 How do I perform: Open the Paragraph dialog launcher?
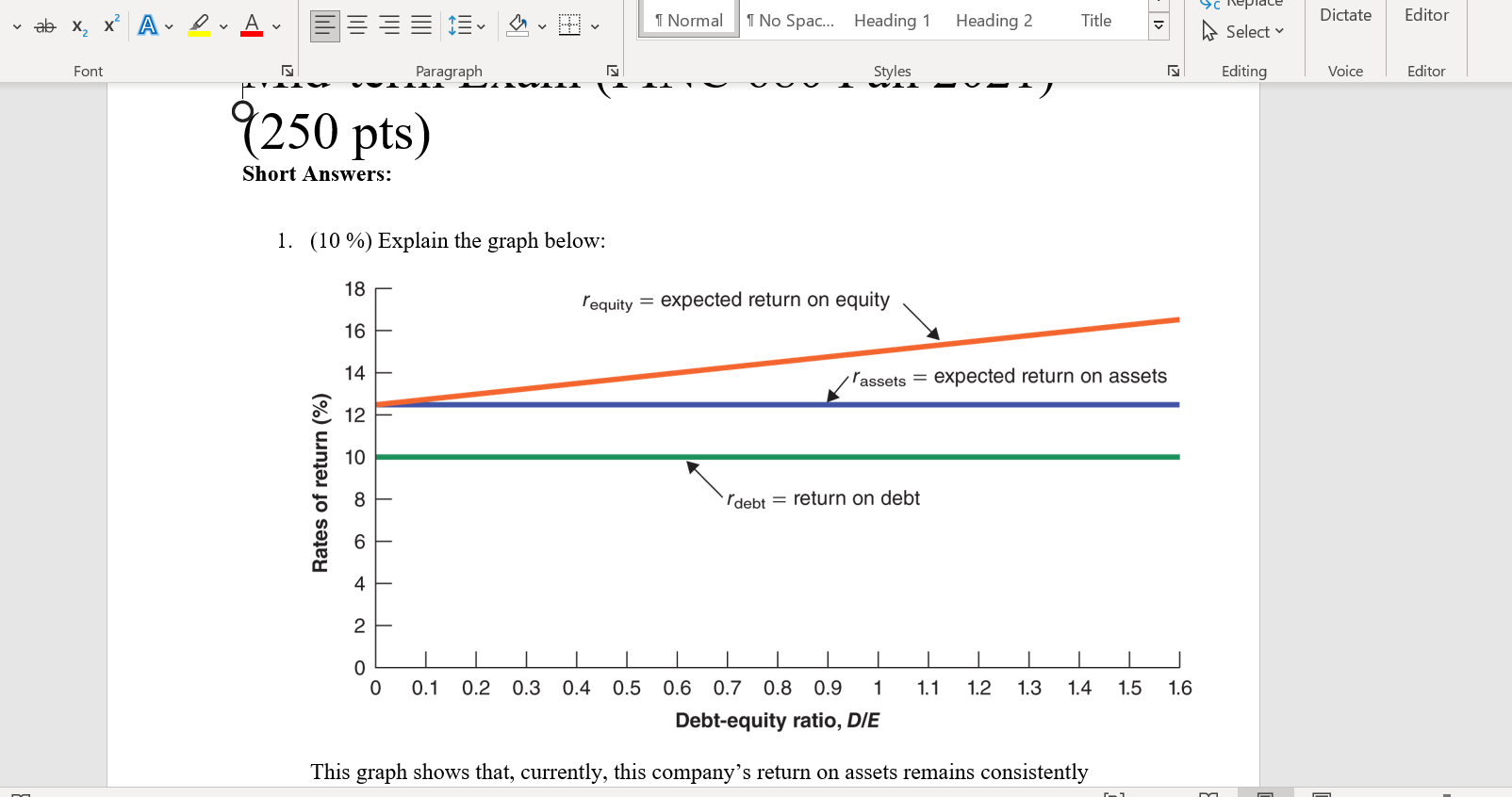[x=613, y=71]
